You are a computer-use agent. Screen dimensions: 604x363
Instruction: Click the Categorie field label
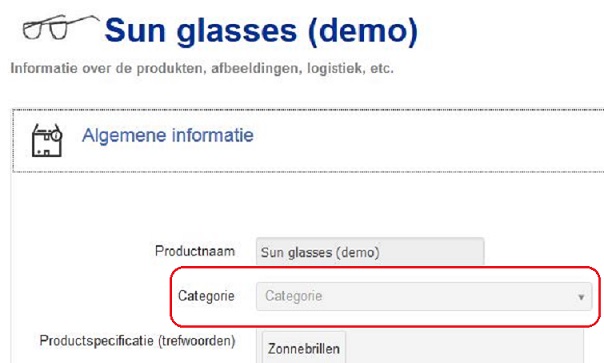point(206,296)
